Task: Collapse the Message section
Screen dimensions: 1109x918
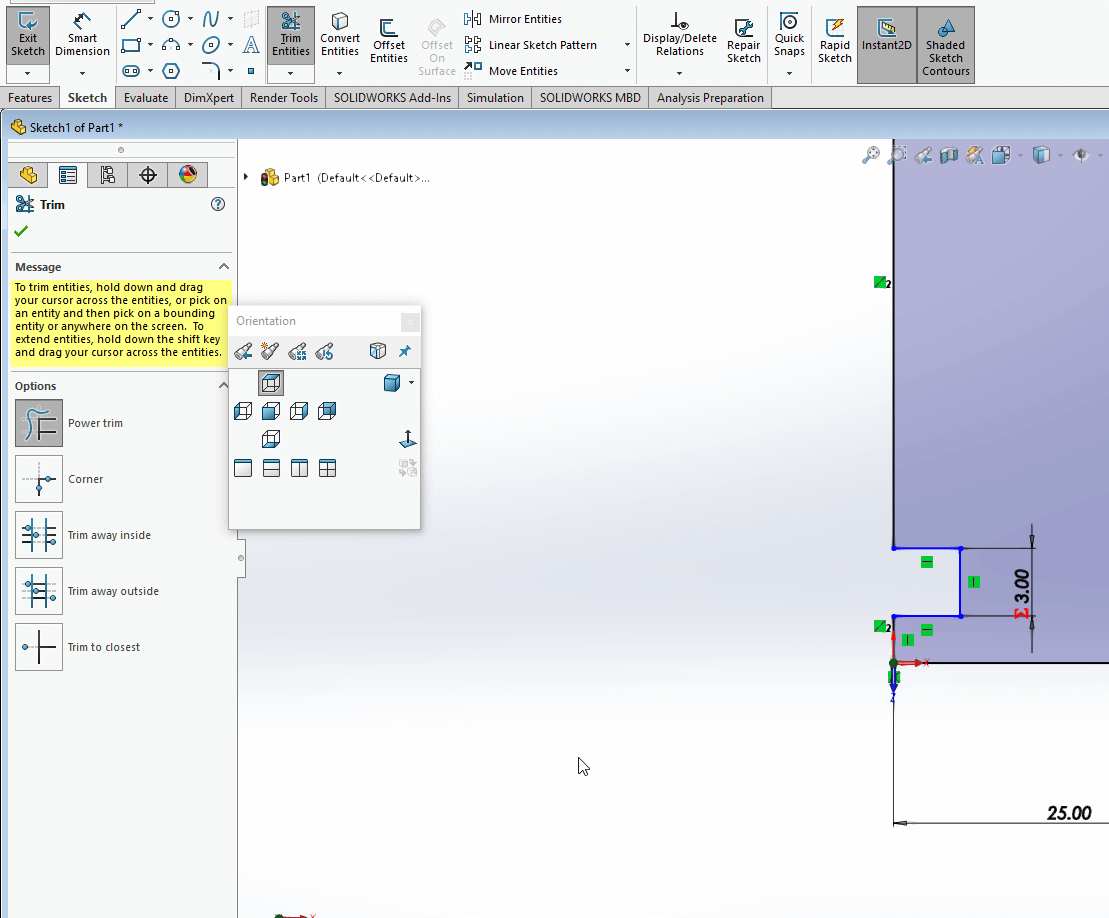Action: (223, 267)
